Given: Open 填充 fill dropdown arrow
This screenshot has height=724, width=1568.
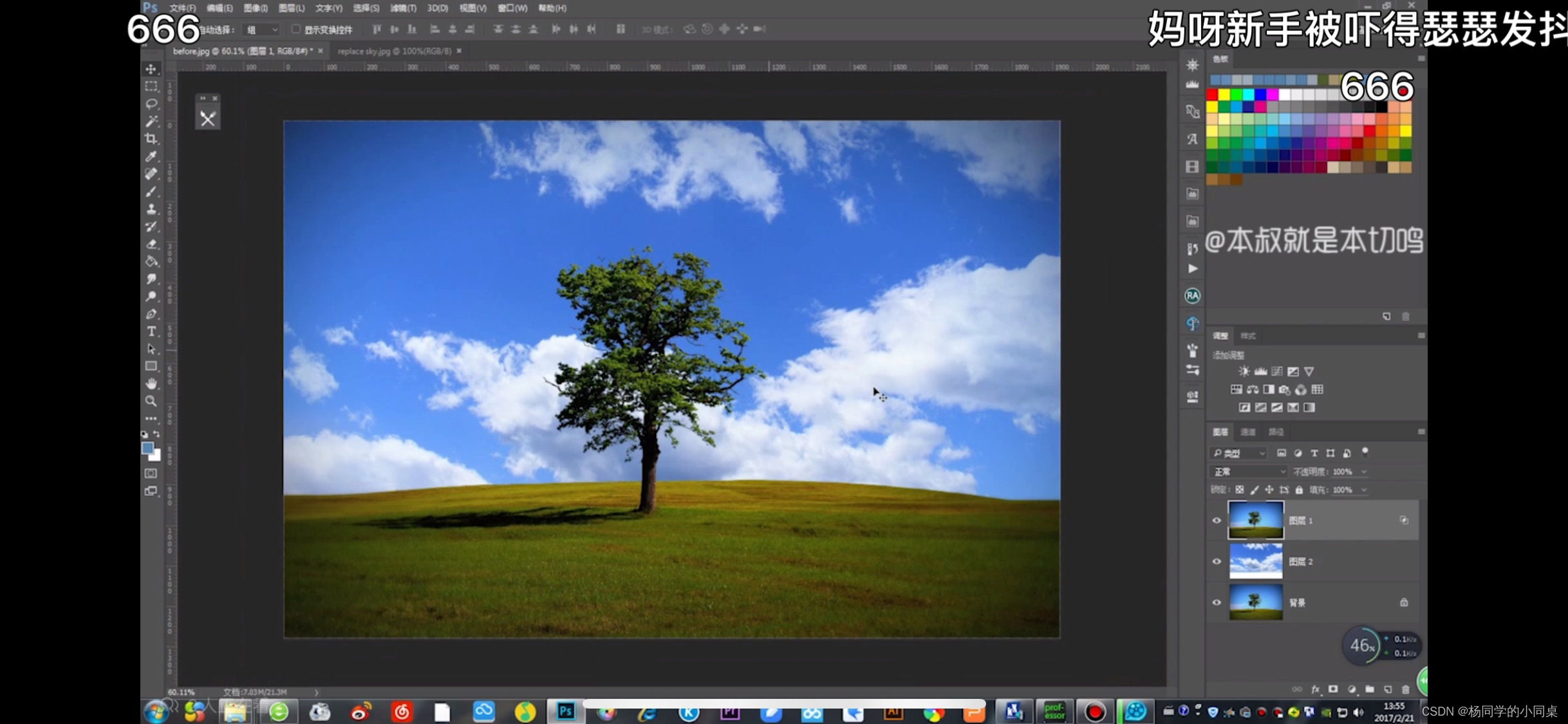Looking at the screenshot, I should tap(1363, 490).
